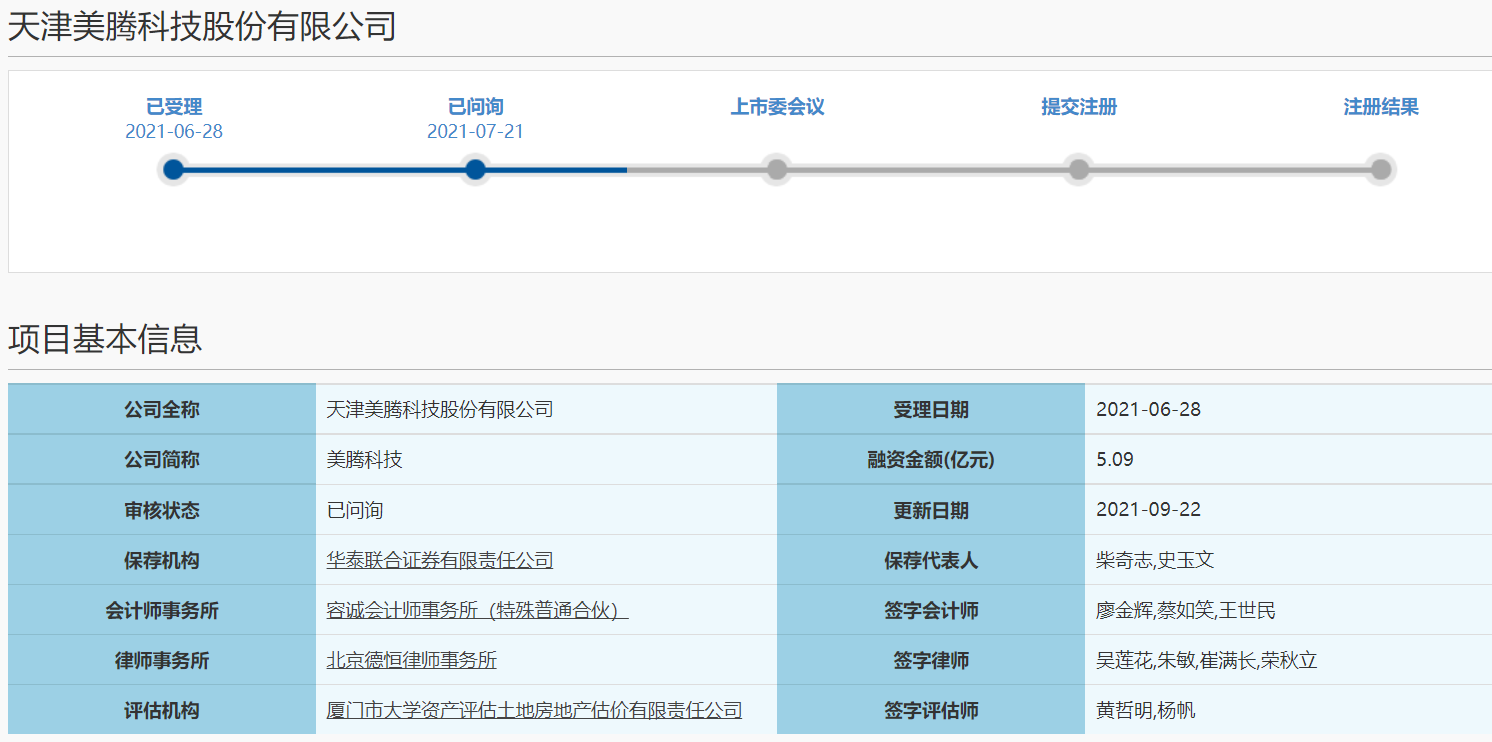Open the 北京德恒律师事务所 law firm link
This screenshot has width=1492, height=742.
pos(412,660)
